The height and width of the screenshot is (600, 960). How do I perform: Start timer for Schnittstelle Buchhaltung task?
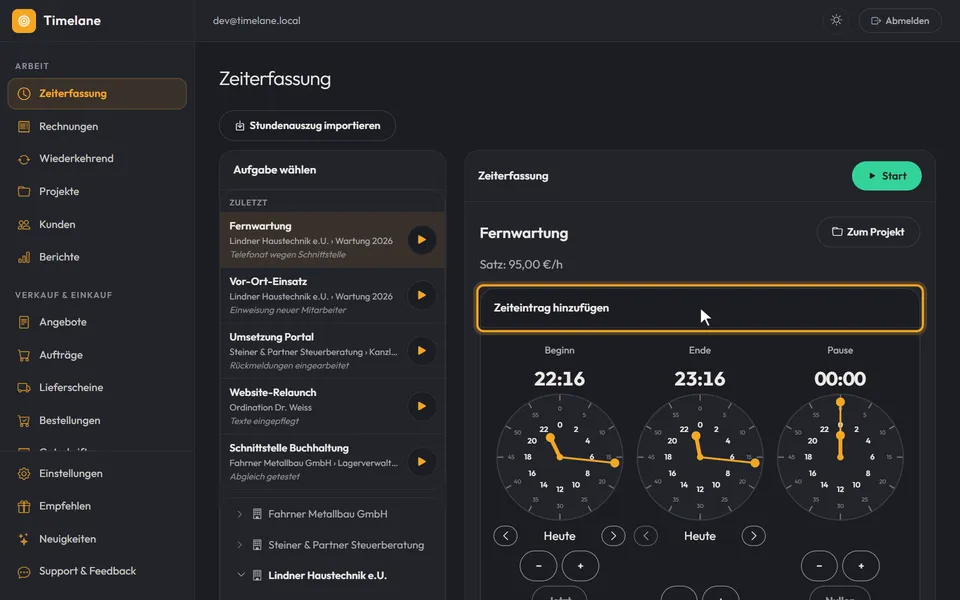coord(422,462)
